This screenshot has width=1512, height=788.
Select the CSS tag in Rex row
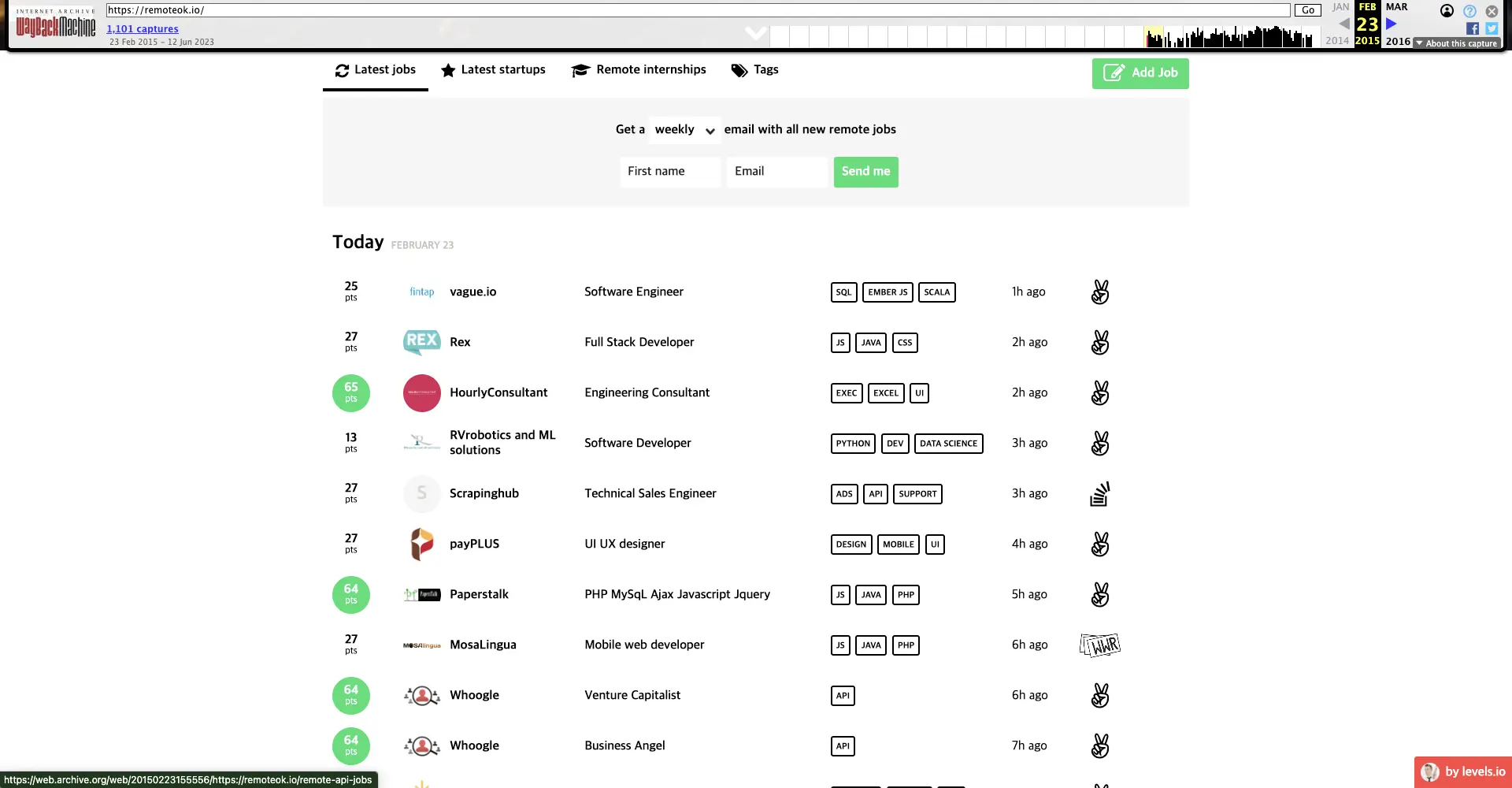(x=905, y=343)
